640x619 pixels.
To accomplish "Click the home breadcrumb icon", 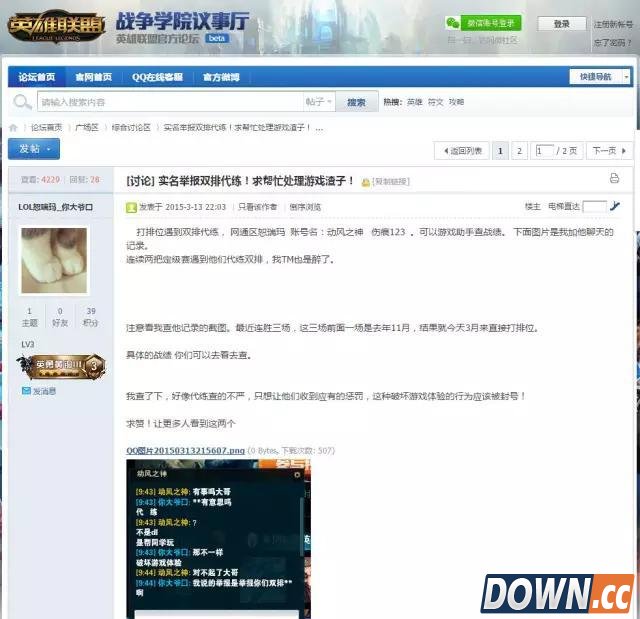I will coord(13,128).
